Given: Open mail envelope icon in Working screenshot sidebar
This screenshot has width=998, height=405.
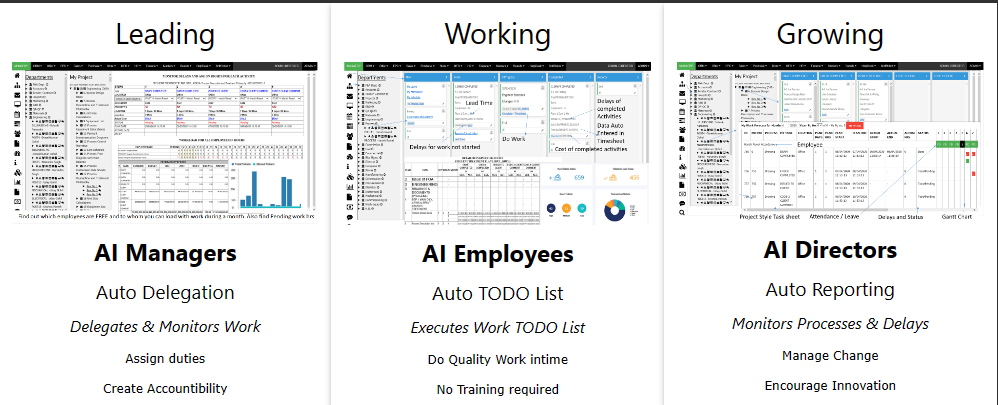Looking at the screenshot, I should [349, 96].
